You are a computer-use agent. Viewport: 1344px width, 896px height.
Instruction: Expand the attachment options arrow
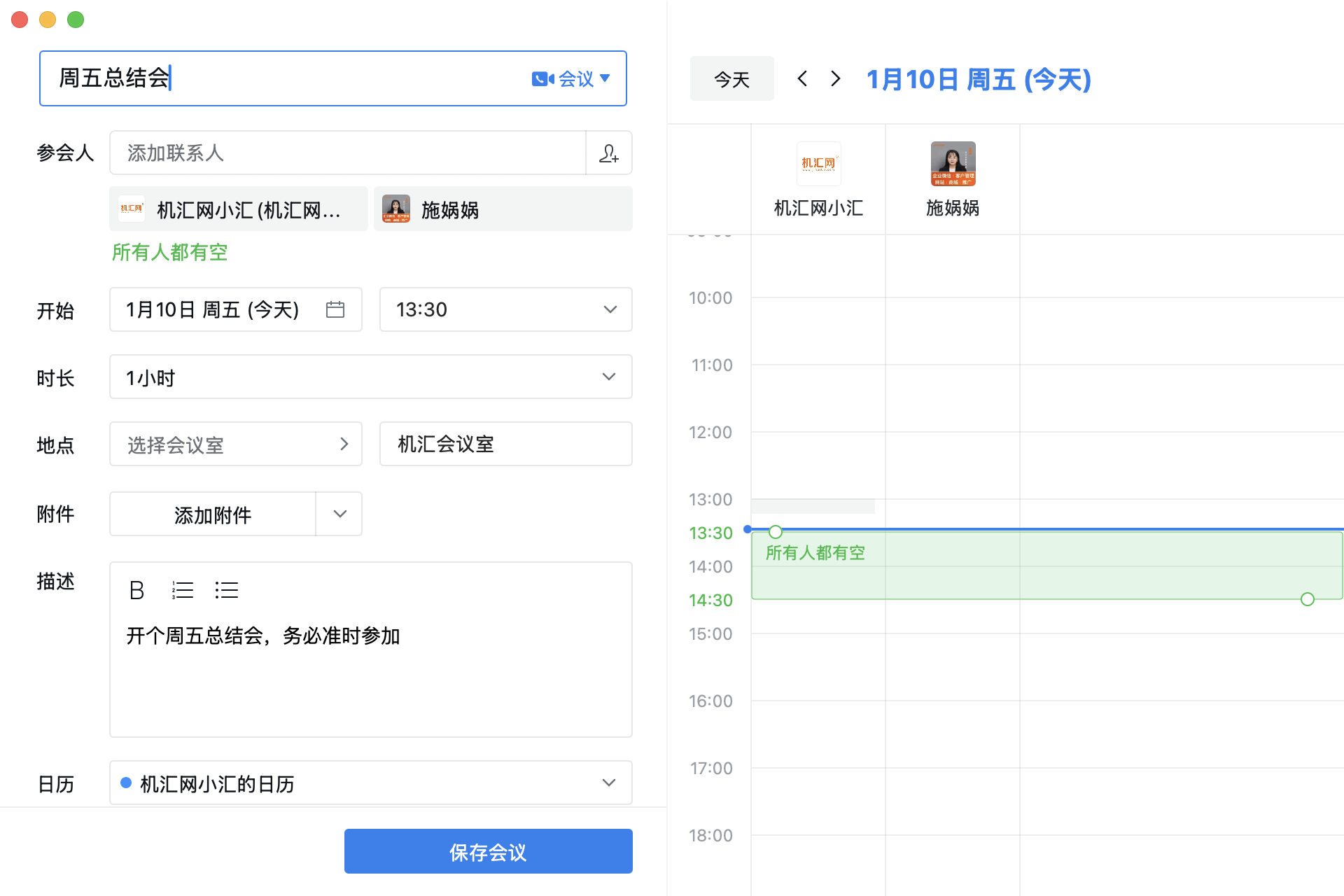[339, 514]
